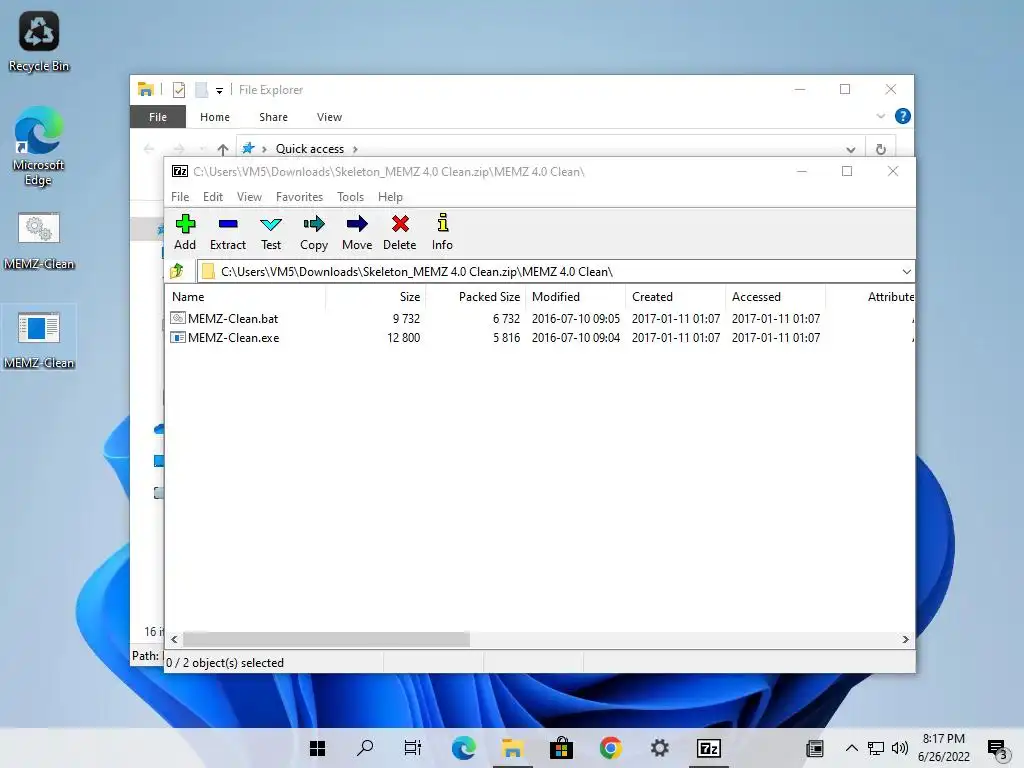Image resolution: width=1024 pixels, height=768 pixels.
Task: Open Quick Access Toolbar customize dropdown
Action: pos(219,91)
